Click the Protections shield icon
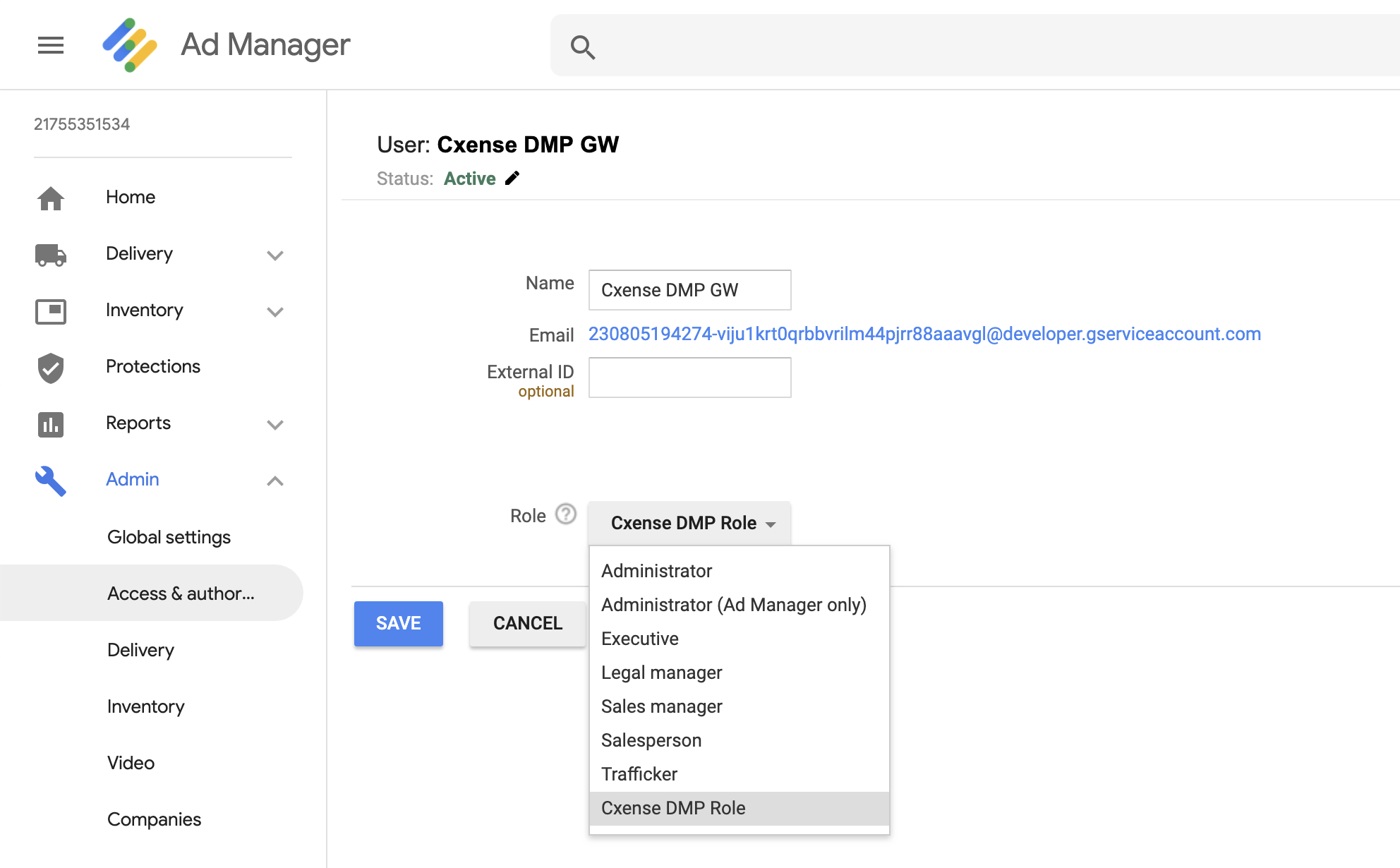 (51, 368)
